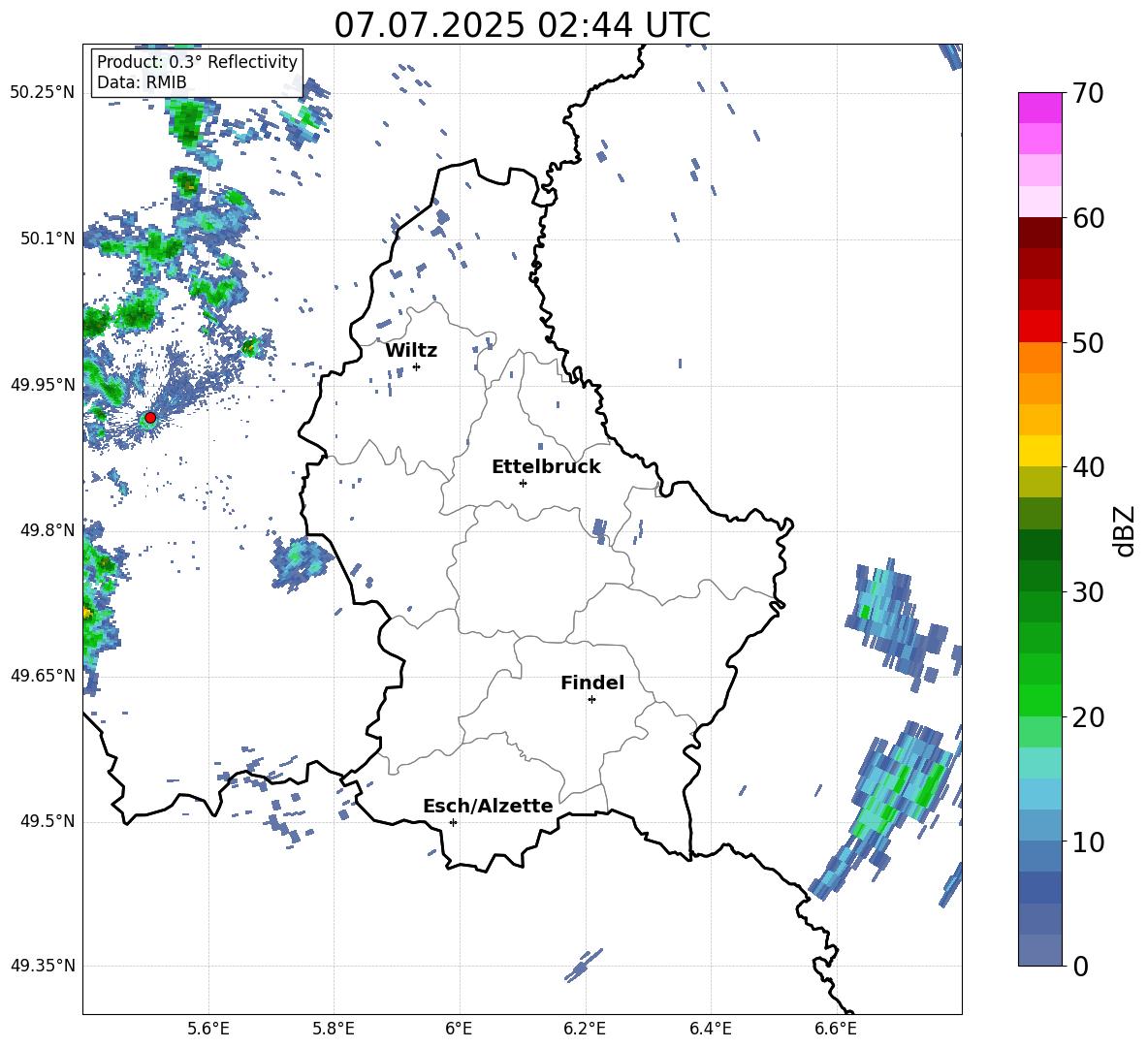Click the yellow 40-42 dBZ color band
This screenshot has height=1048, width=1148.
1039,451
